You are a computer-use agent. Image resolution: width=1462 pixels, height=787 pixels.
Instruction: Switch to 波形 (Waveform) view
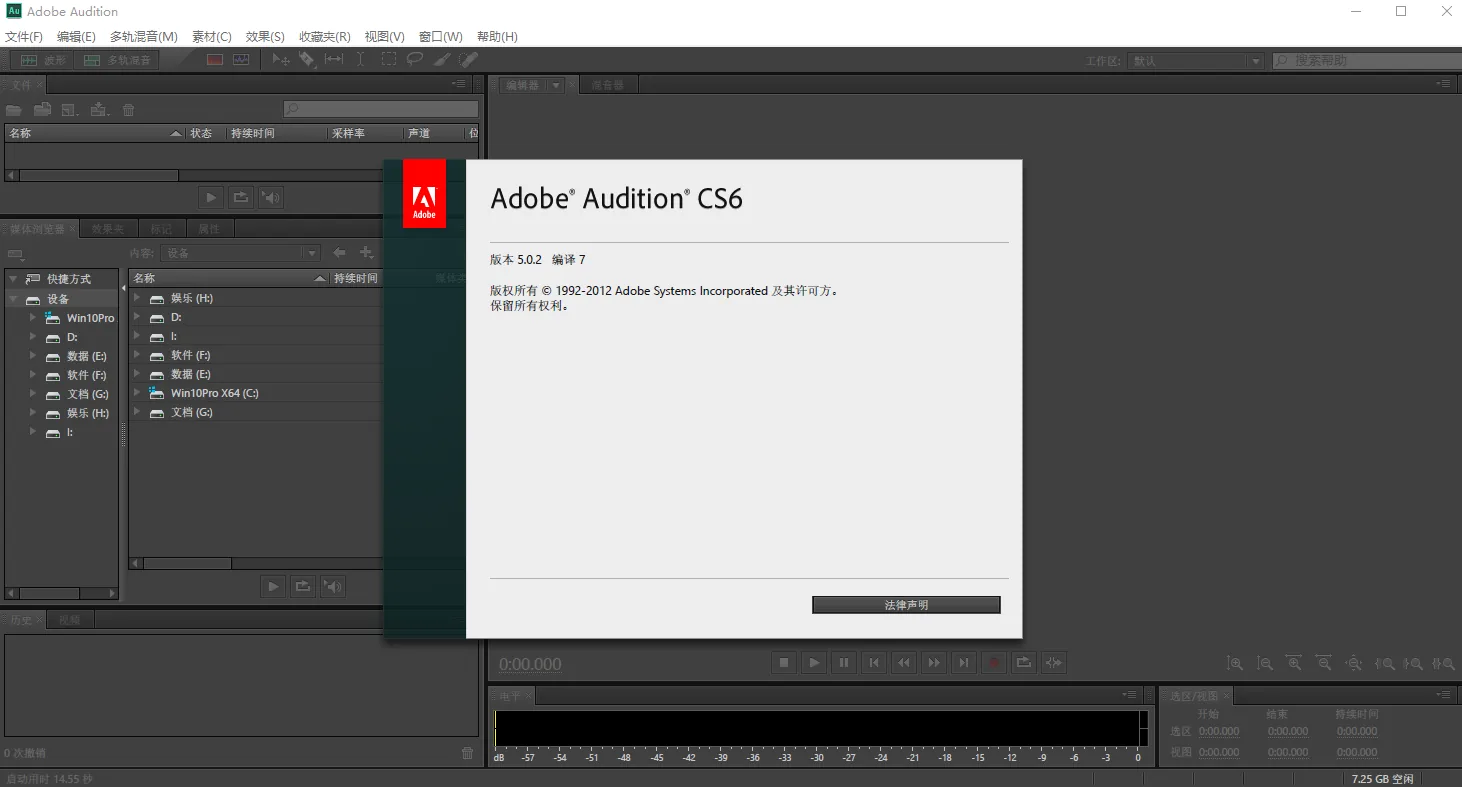coord(46,59)
